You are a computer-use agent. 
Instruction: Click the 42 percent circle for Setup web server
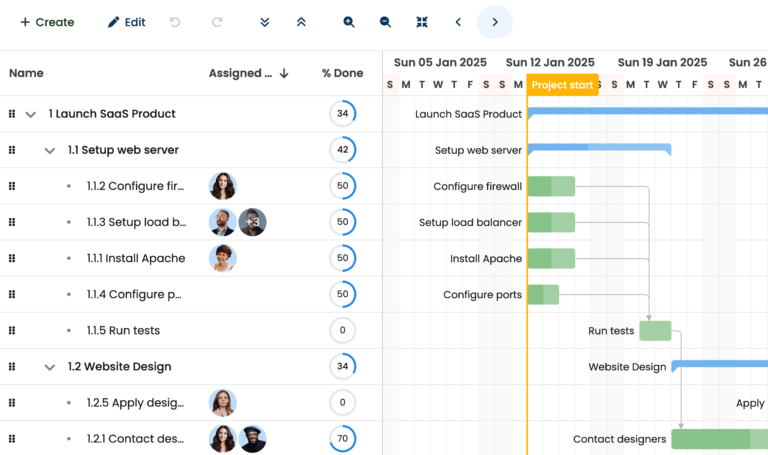click(342, 150)
